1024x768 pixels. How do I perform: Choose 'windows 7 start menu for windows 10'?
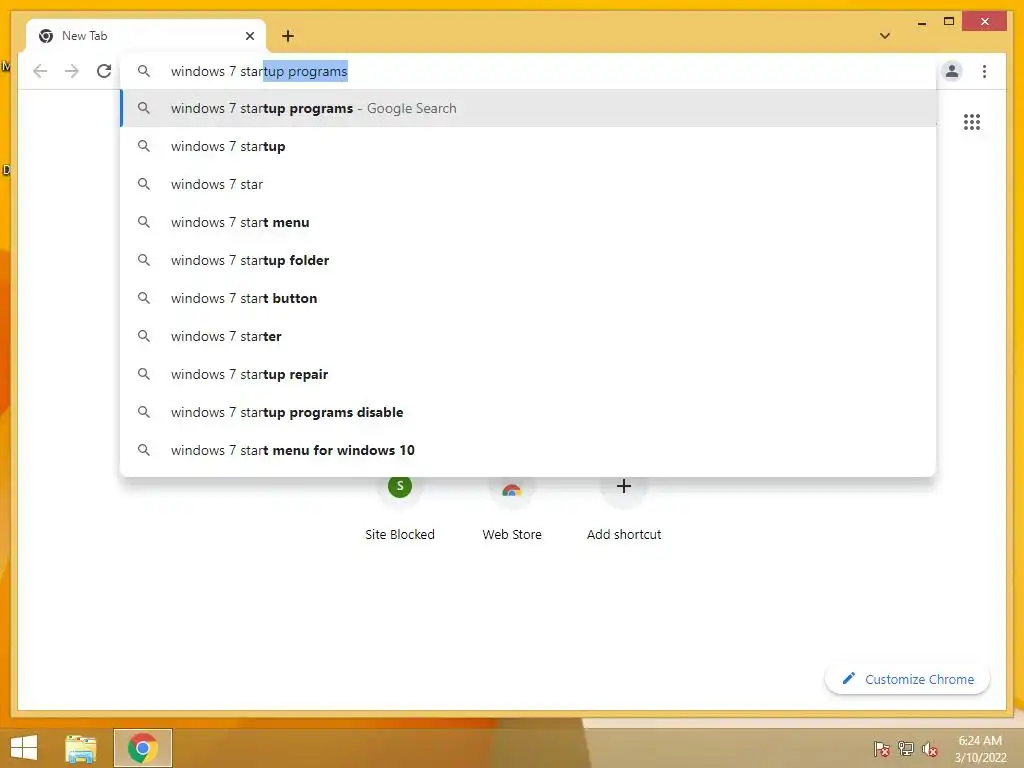[x=528, y=450]
